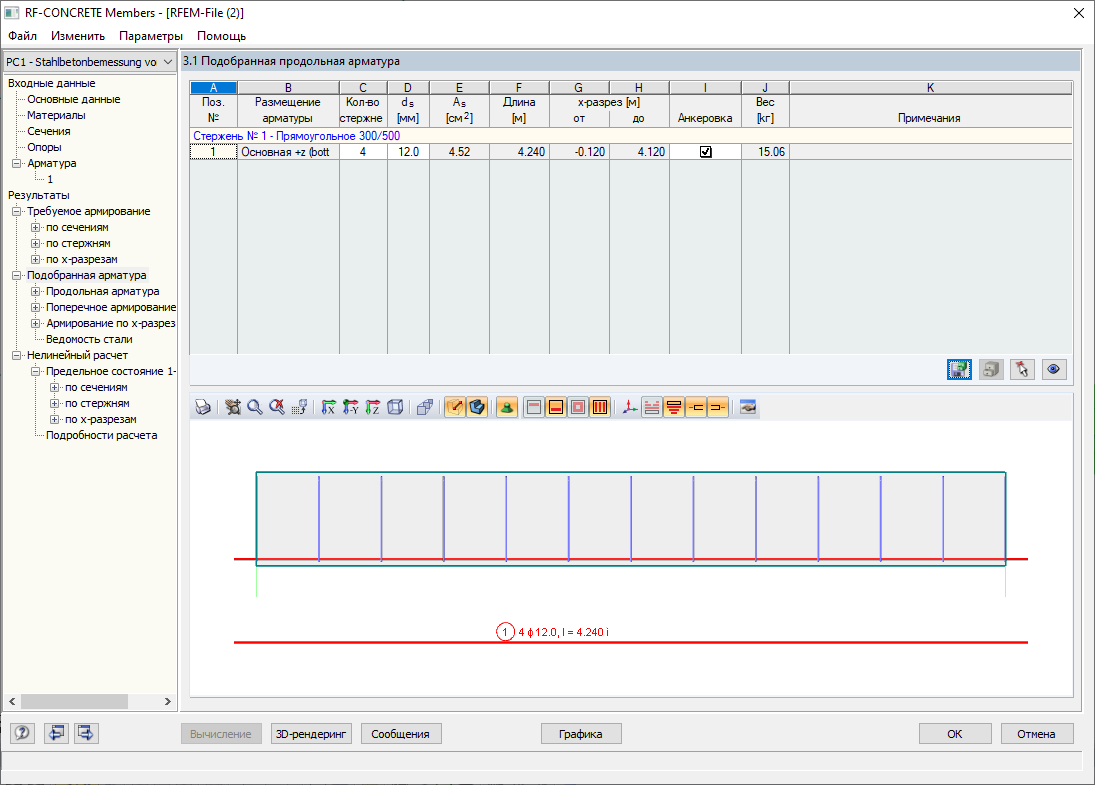Open the Файл menu
Viewport: 1095px width, 785px height.
click(22, 36)
